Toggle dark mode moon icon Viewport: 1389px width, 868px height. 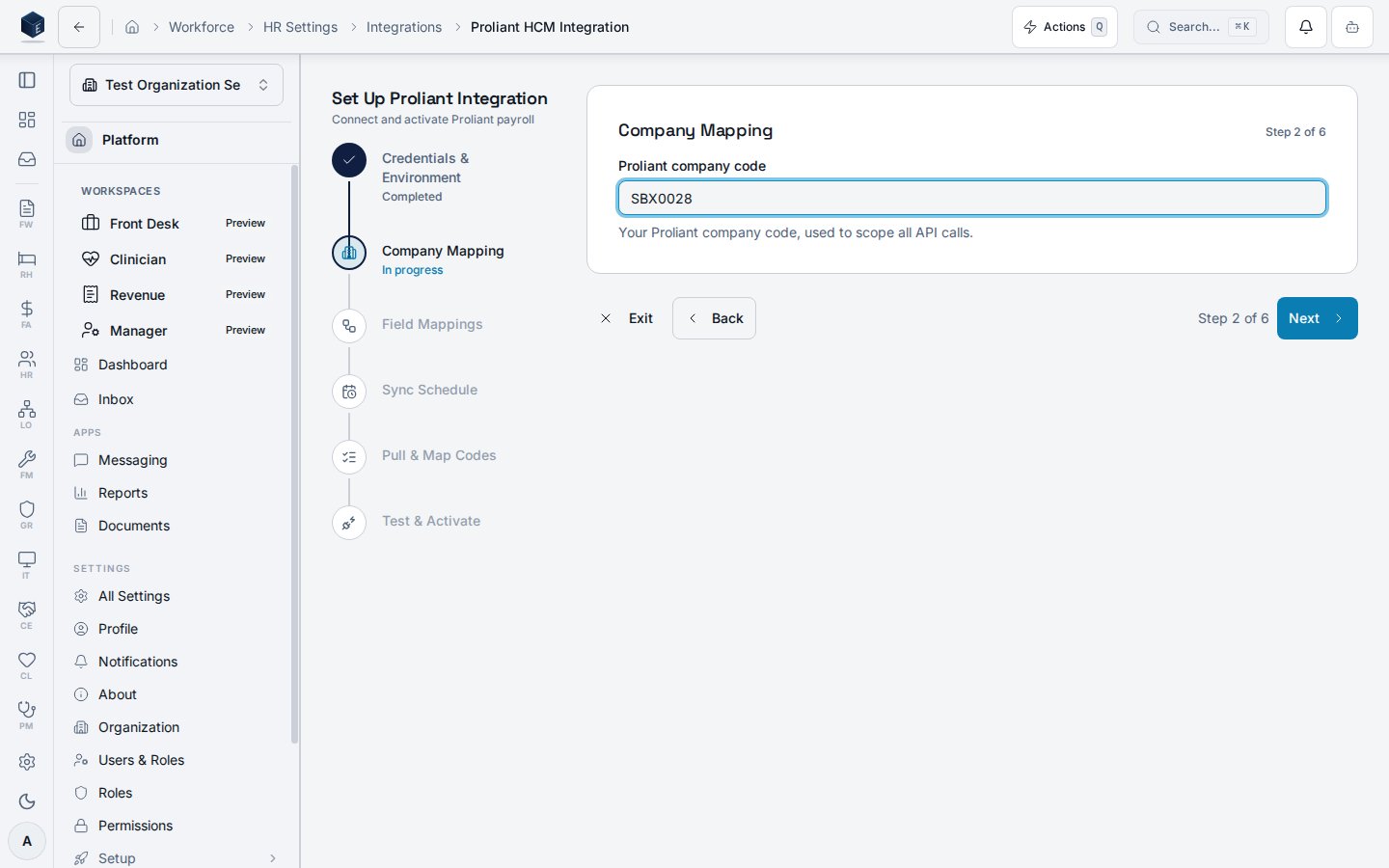pyautogui.click(x=27, y=801)
